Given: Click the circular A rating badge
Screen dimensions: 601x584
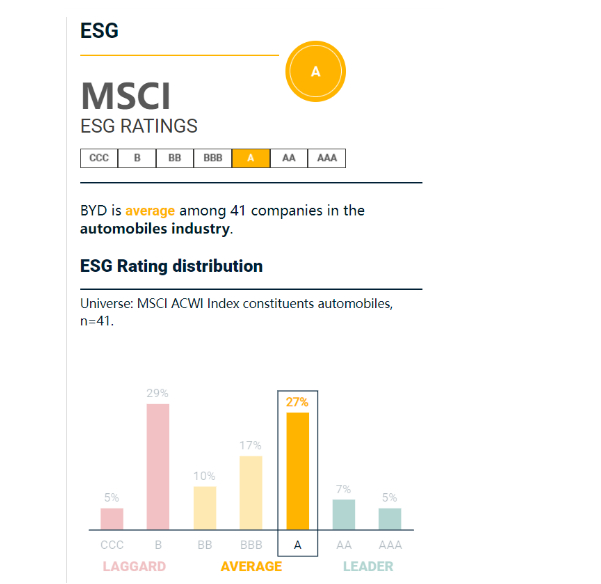Looking at the screenshot, I should (x=316, y=72).
